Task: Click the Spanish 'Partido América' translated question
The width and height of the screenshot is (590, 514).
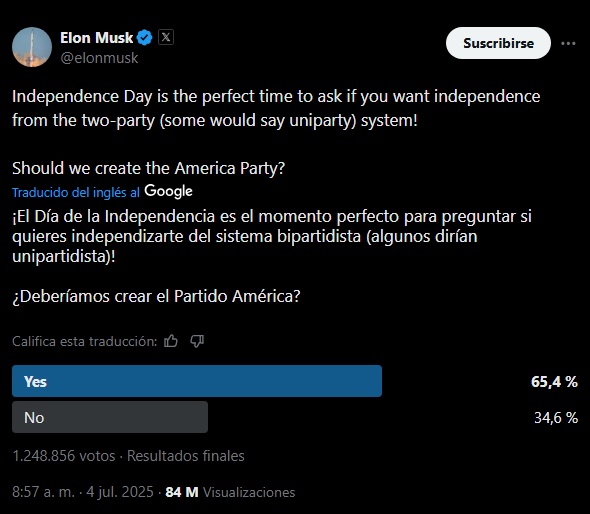Action: (156, 297)
